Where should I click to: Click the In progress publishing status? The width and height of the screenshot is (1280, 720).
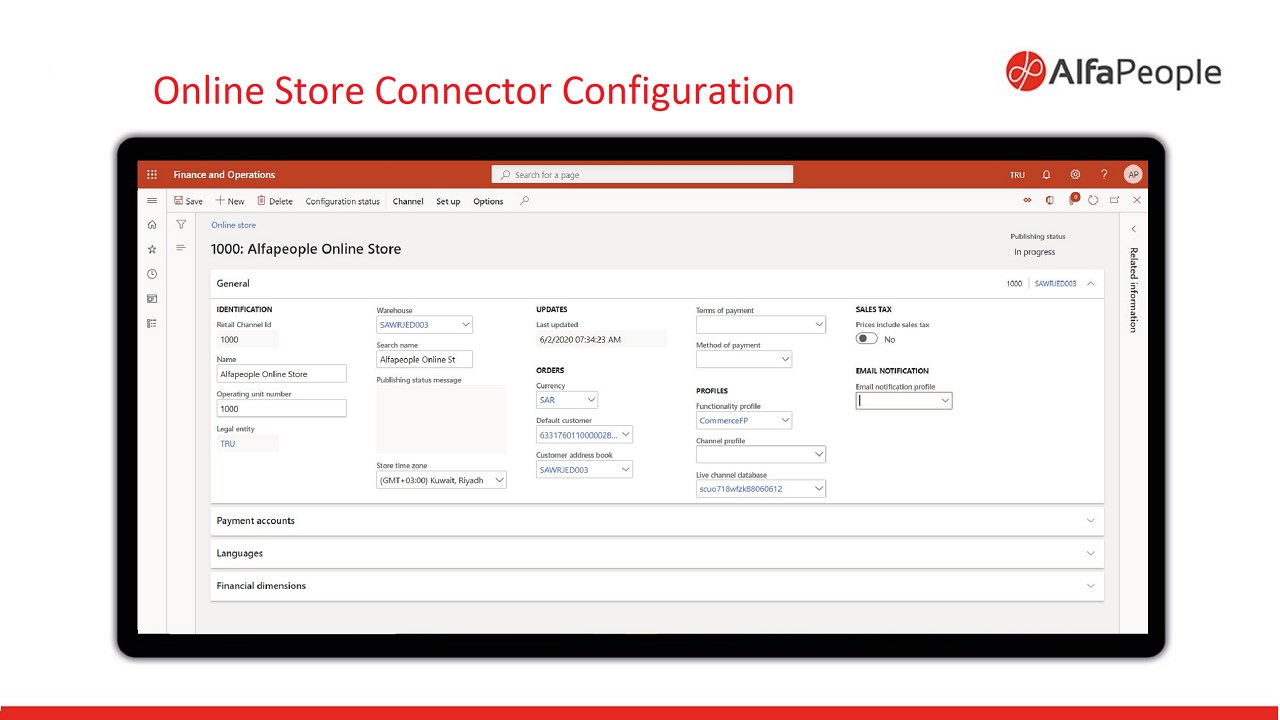click(1034, 252)
